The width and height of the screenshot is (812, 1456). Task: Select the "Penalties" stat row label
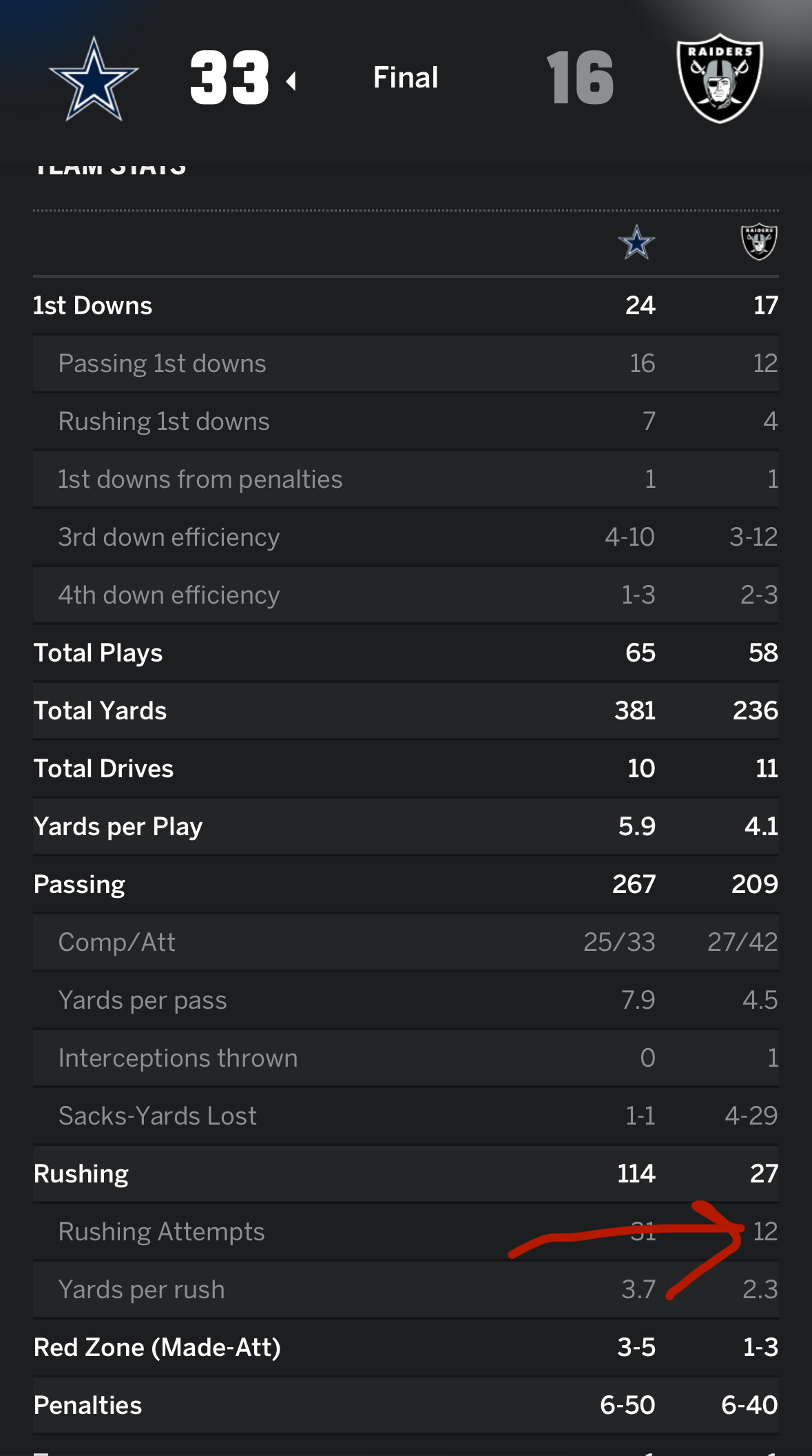87,1406
